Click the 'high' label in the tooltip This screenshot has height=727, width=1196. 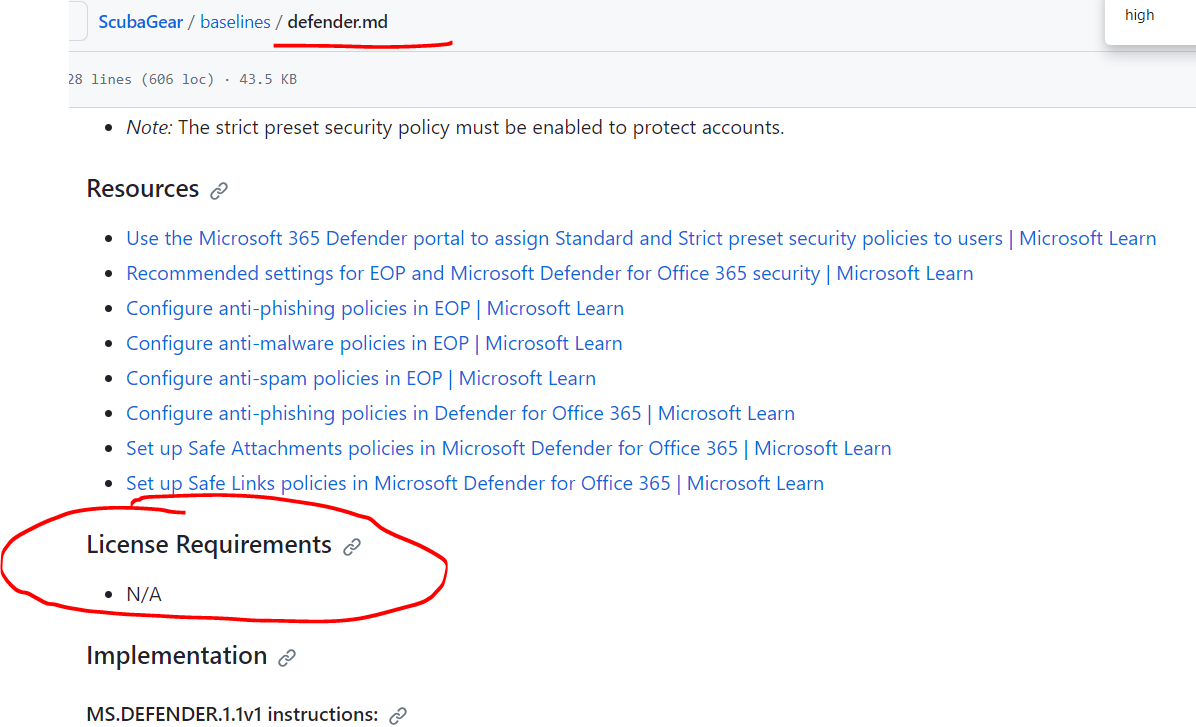1140,15
